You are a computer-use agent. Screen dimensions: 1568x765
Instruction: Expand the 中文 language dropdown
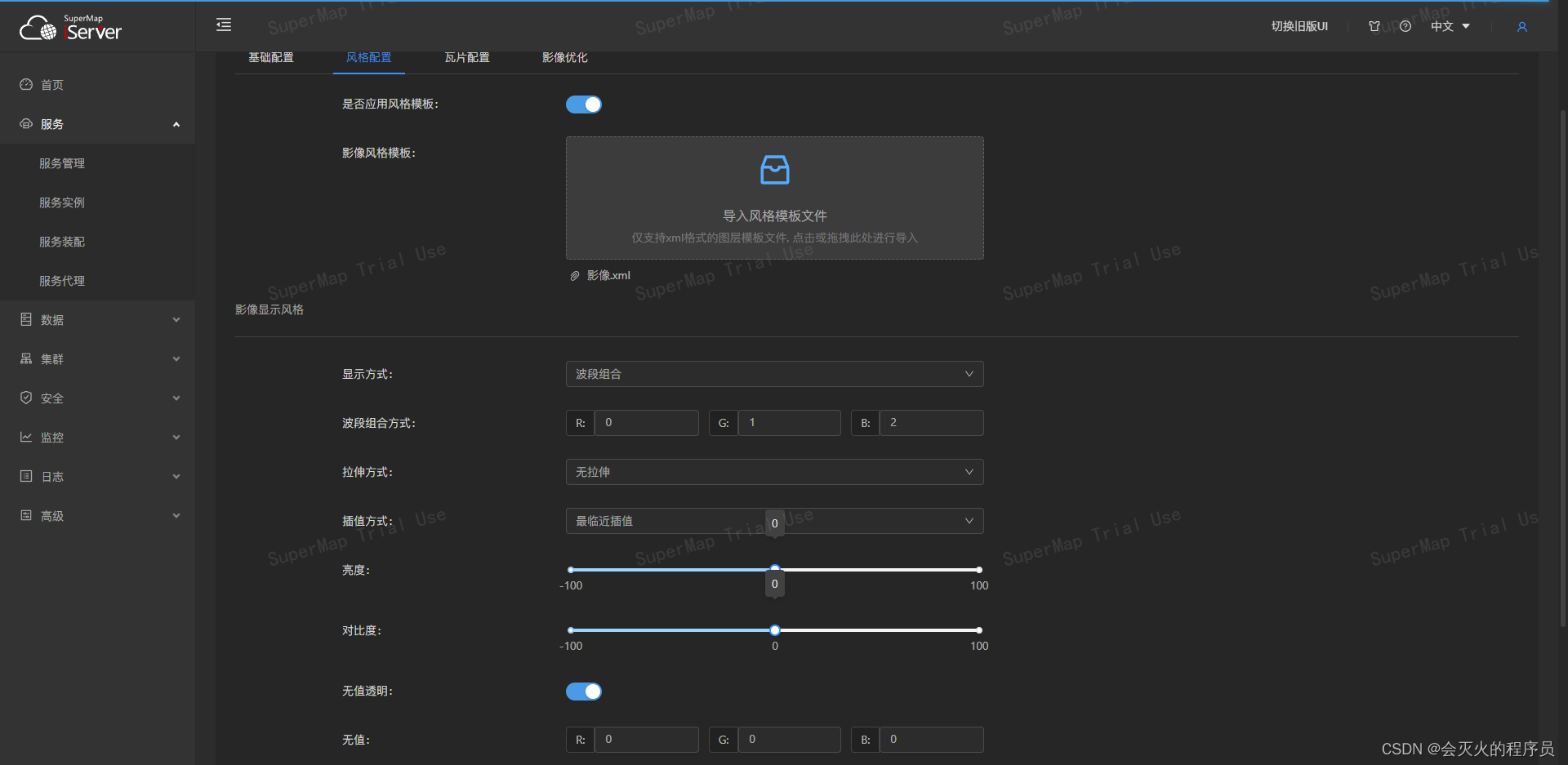tap(1450, 25)
